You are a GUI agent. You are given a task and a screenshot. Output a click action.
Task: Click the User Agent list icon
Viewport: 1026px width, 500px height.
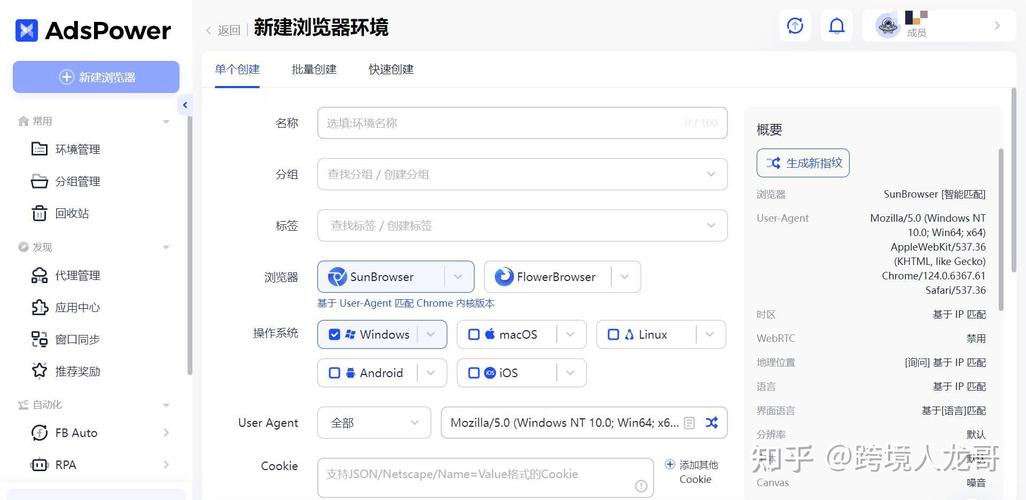[689, 423]
